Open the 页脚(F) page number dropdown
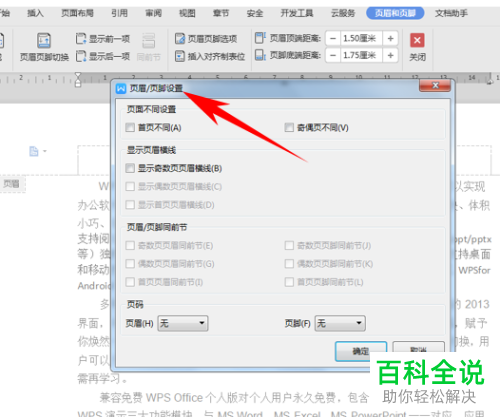Viewport: 500px width, 417px height. tap(340, 323)
